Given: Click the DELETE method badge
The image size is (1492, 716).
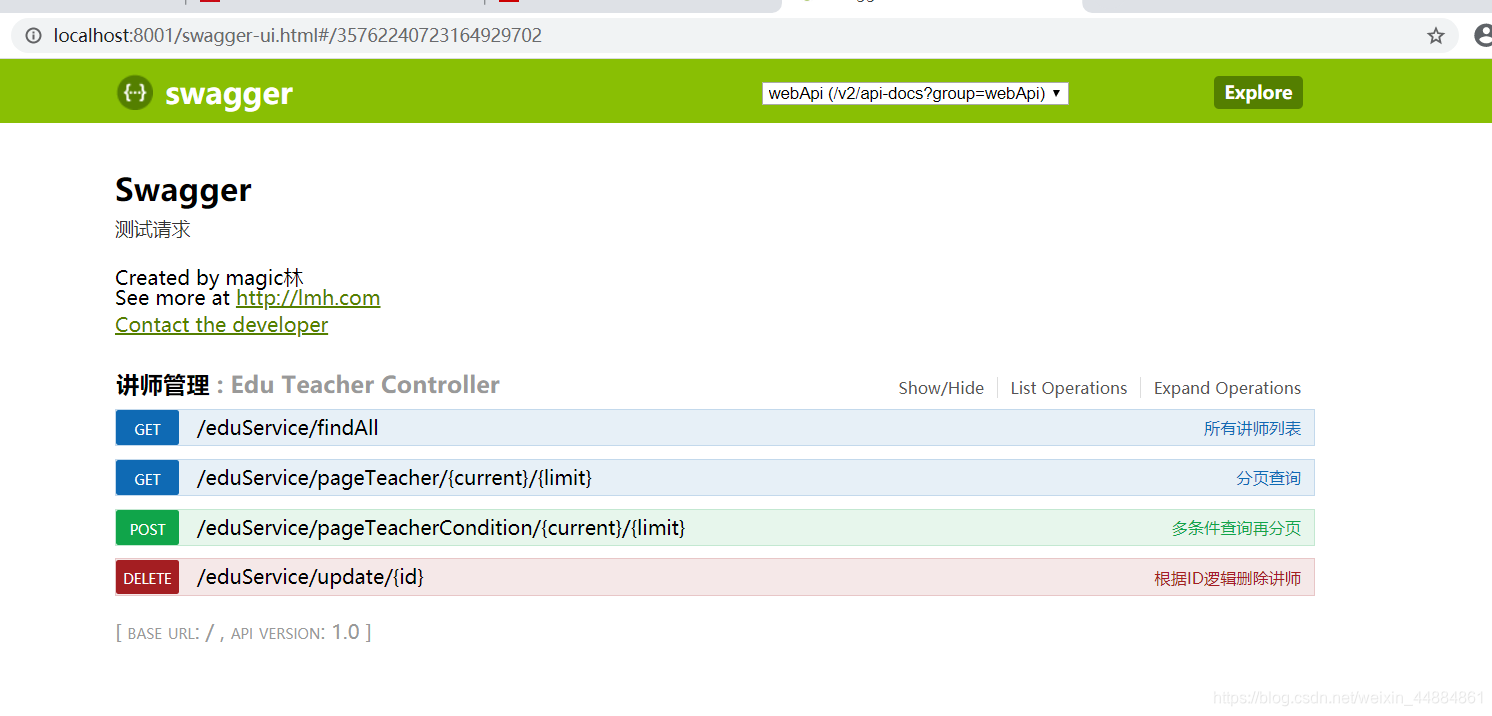Looking at the screenshot, I should coord(147,577).
